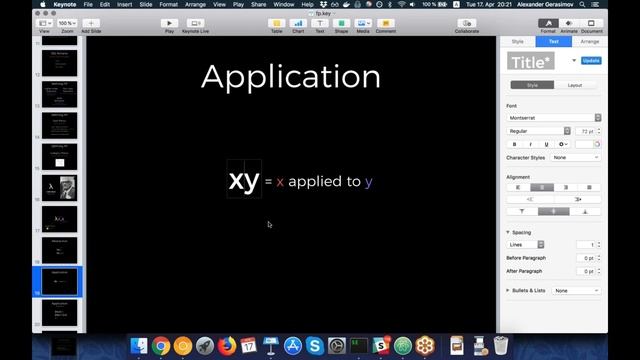Click the text color well

tap(584, 144)
